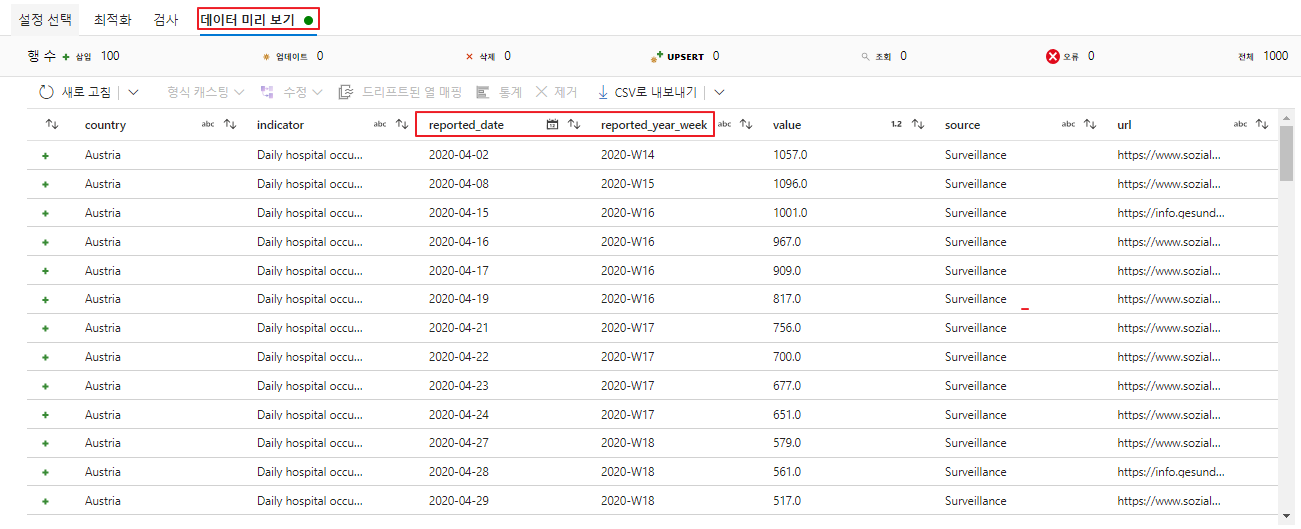The height and width of the screenshot is (529, 1301).
Task: Expand the CSV로 내보내기 dropdown arrow
Action: point(719,92)
